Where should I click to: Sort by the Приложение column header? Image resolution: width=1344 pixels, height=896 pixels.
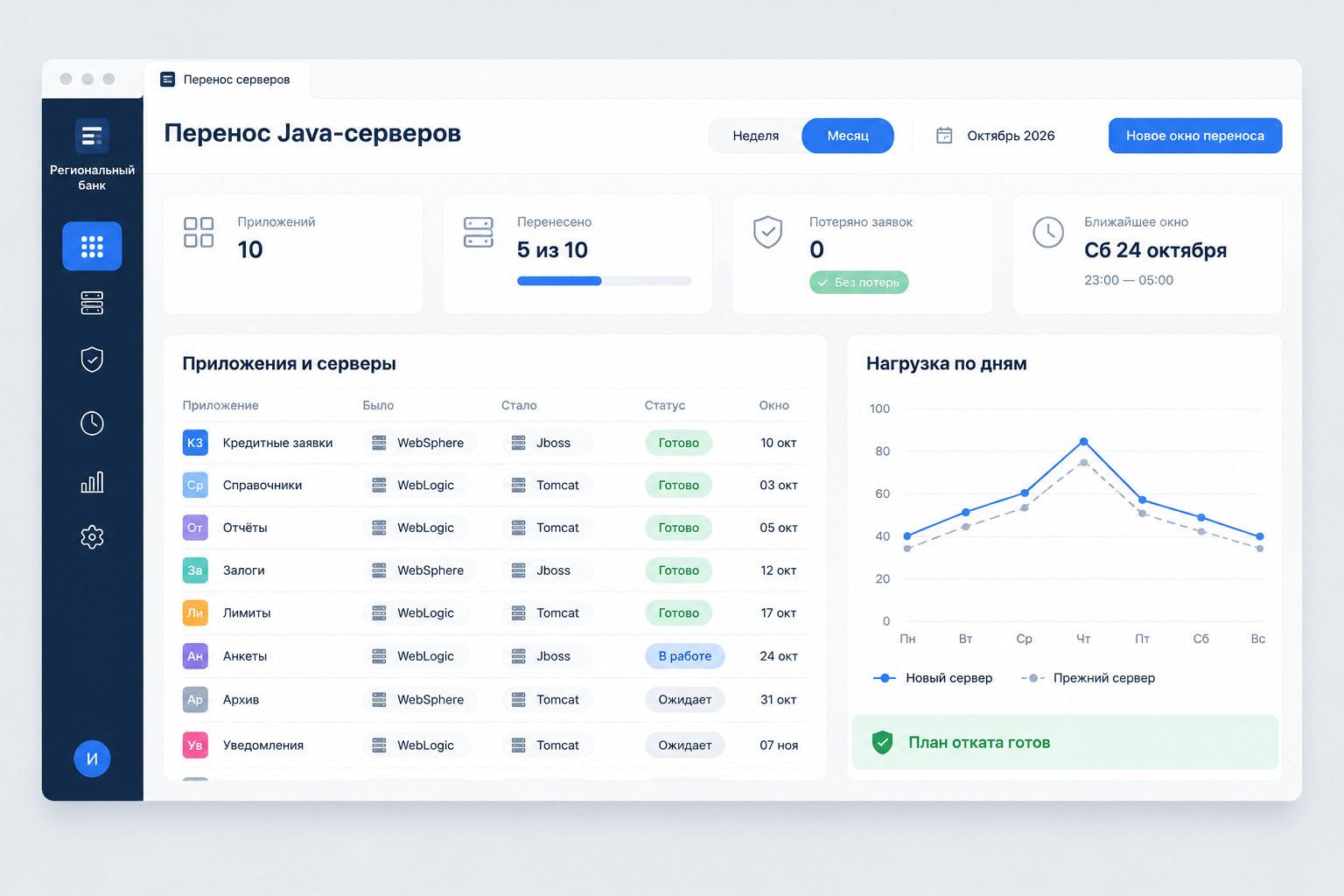(x=220, y=405)
